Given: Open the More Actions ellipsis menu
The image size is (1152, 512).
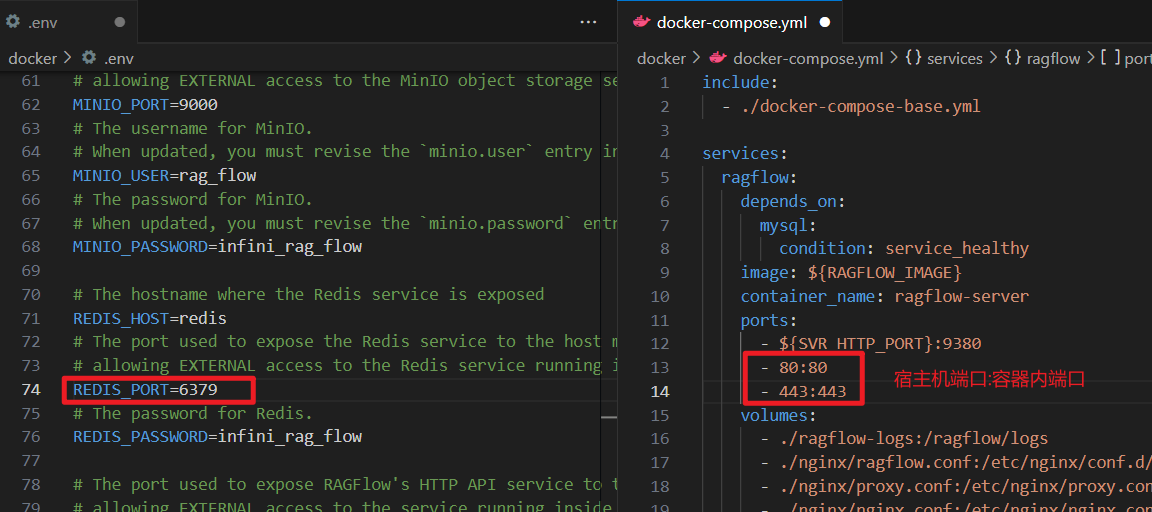Looking at the screenshot, I should [x=588, y=21].
